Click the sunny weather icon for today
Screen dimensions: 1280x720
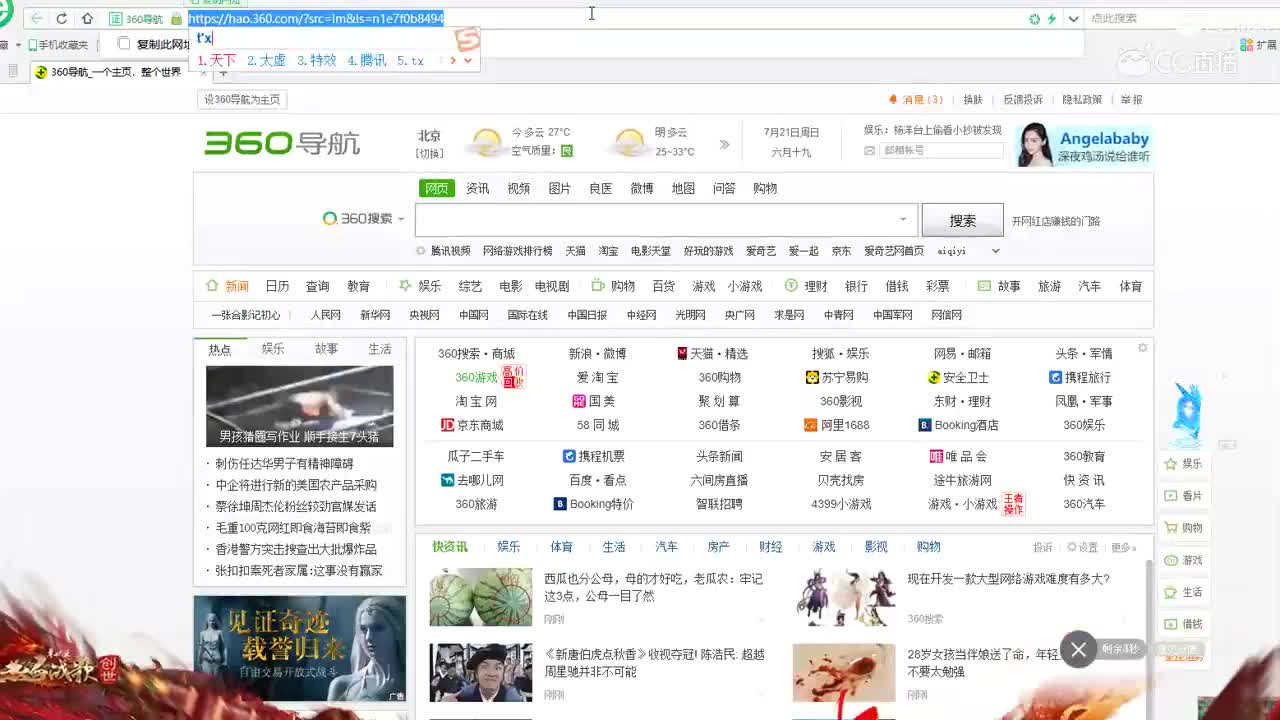(x=487, y=142)
